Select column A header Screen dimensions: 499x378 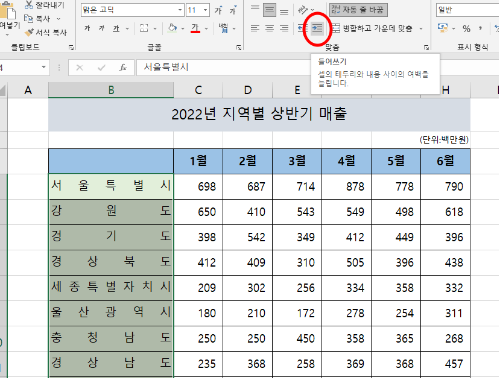point(28,90)
